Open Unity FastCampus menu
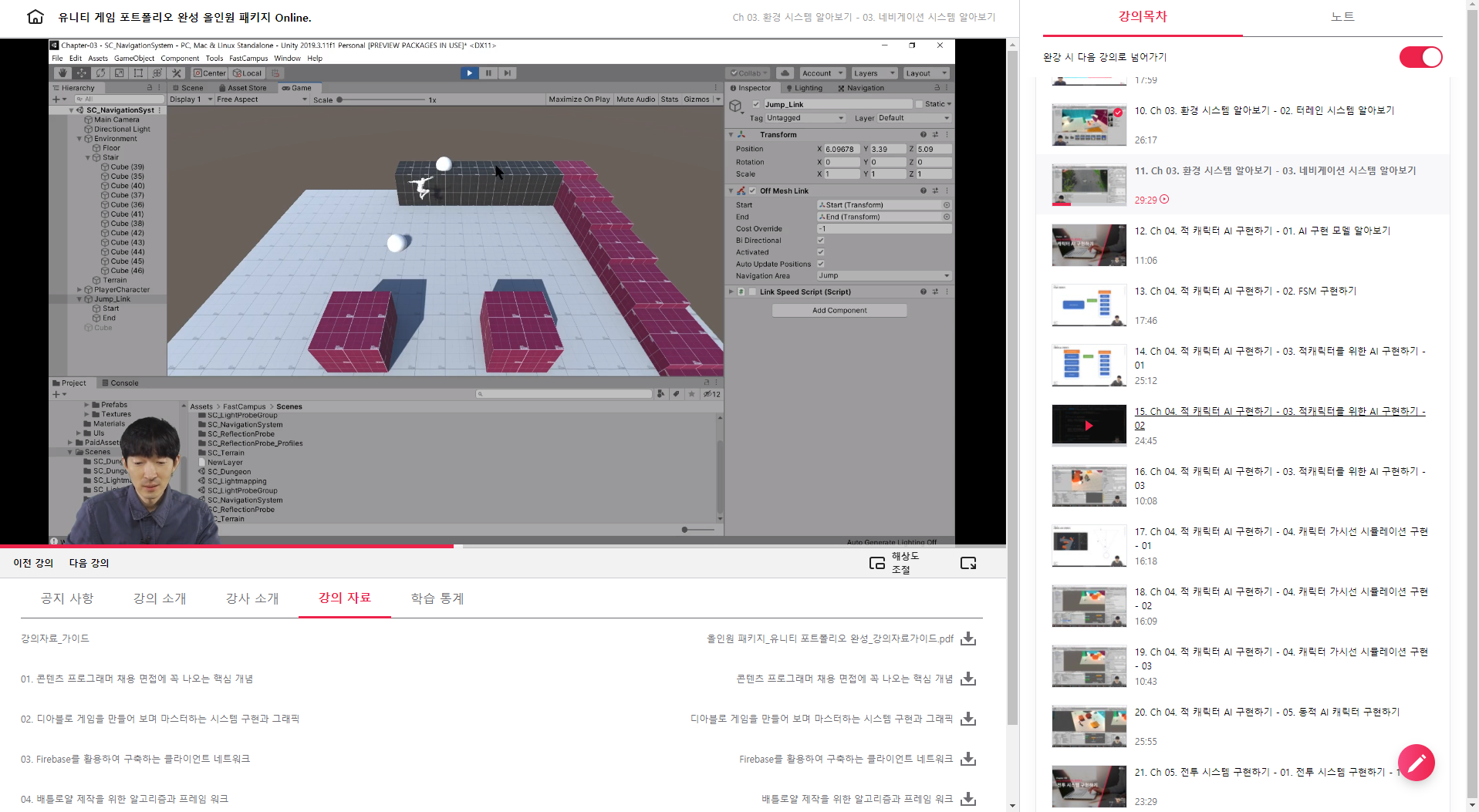 pyautogui.click(x=248, y=59)
